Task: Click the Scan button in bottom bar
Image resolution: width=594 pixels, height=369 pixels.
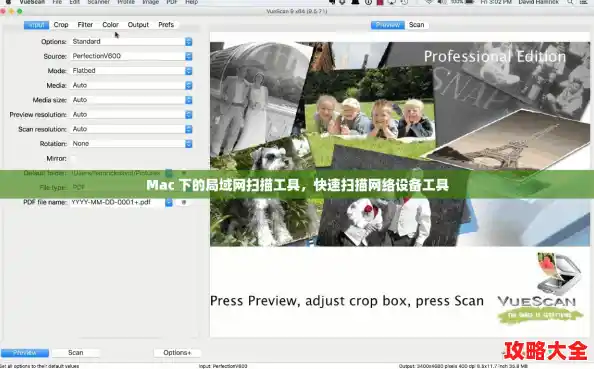Action: tap(75, 353)
